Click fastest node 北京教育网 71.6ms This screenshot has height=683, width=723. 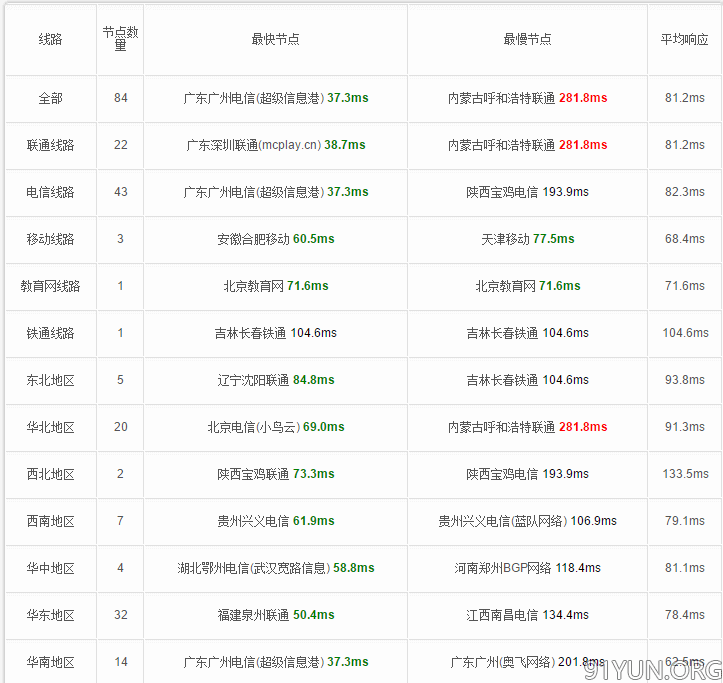(275, 286)
